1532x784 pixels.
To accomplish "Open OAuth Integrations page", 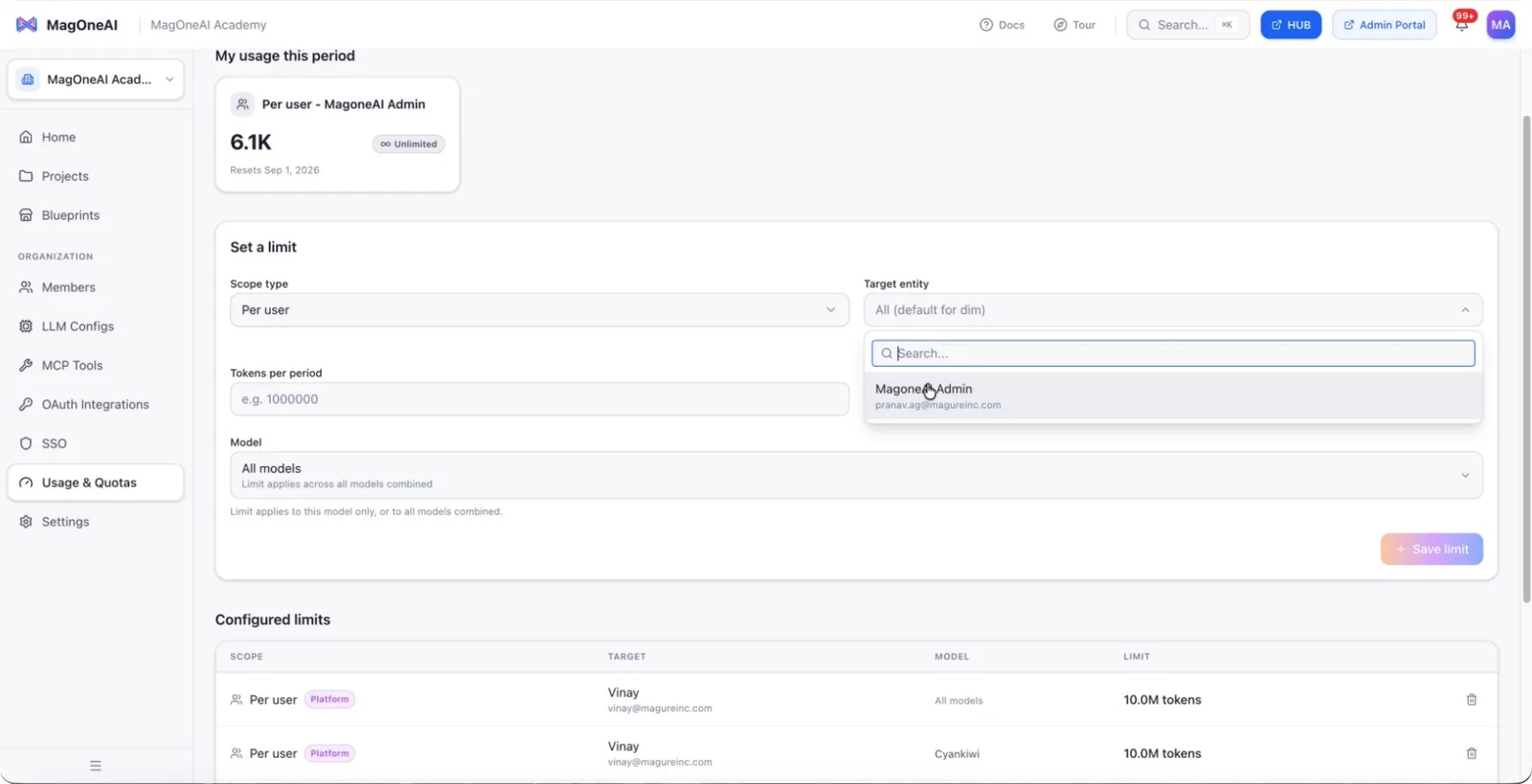I will 96,405.
